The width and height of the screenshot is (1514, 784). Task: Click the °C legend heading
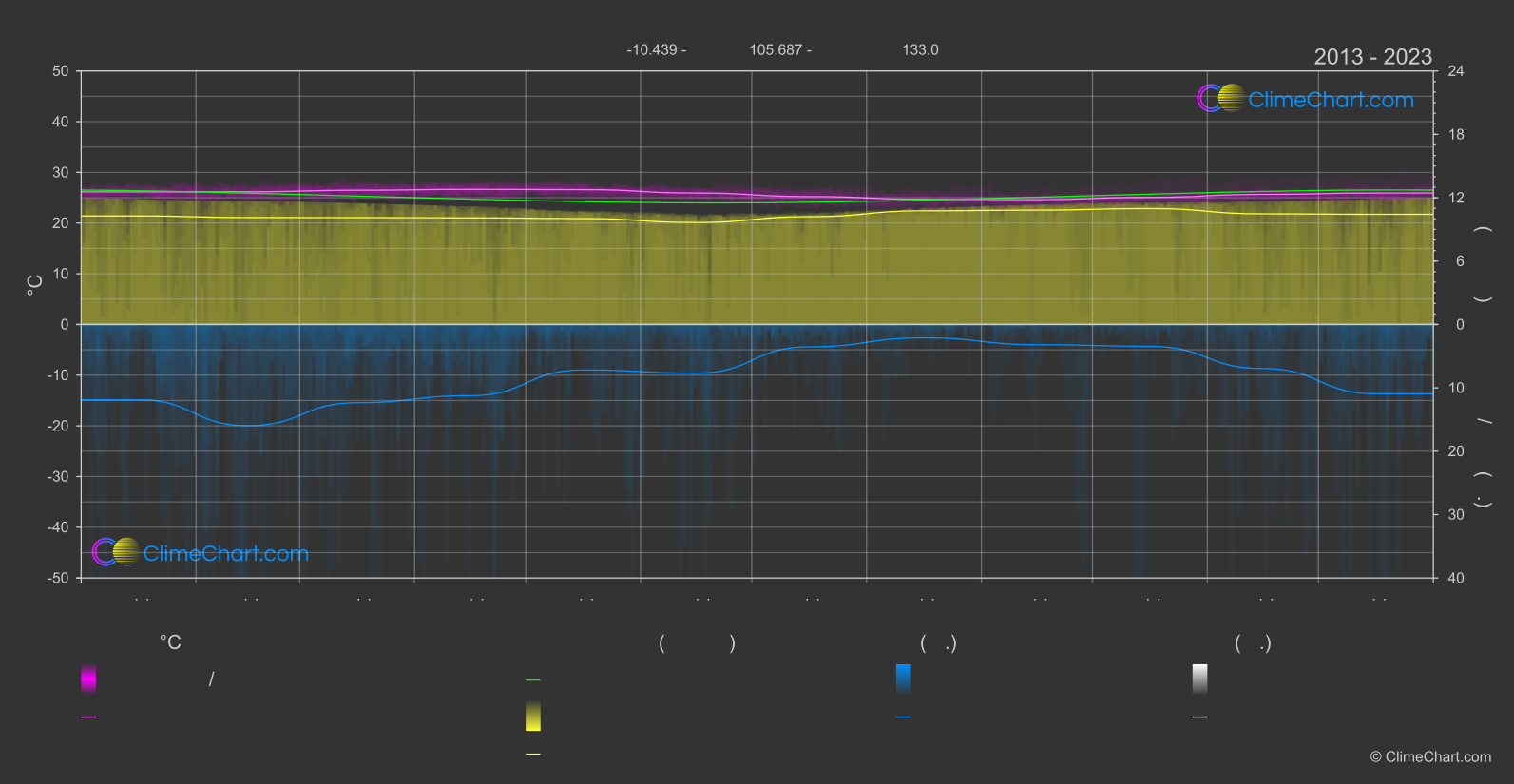[x=170, y=643]
